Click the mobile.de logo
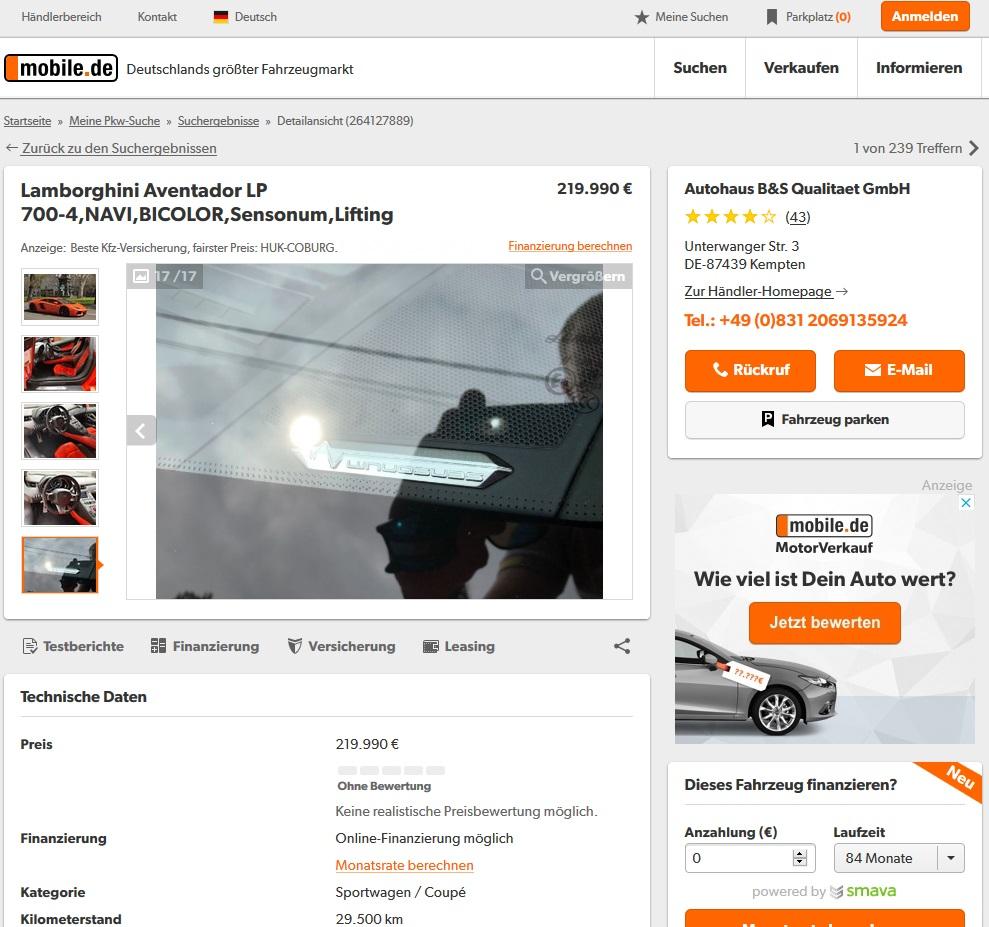Screen dimensions: 989x927 [x=61, y=68]
